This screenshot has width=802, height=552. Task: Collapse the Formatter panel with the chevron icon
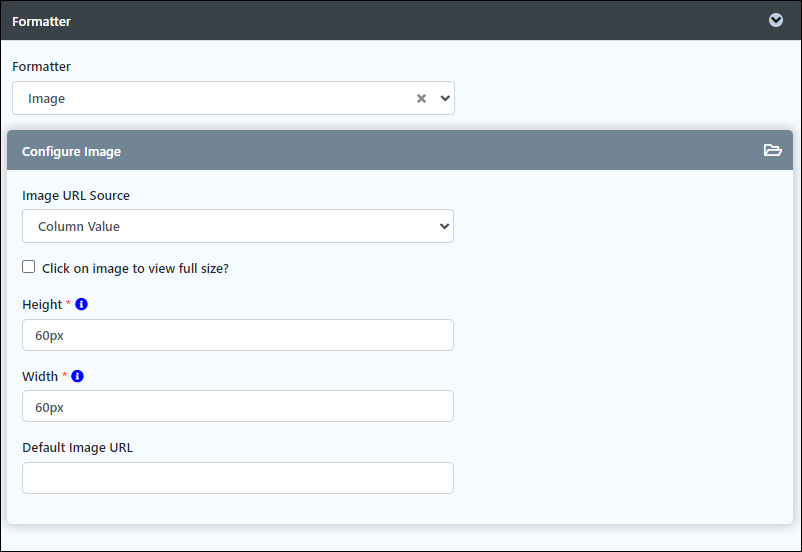(x=775, y=20)
